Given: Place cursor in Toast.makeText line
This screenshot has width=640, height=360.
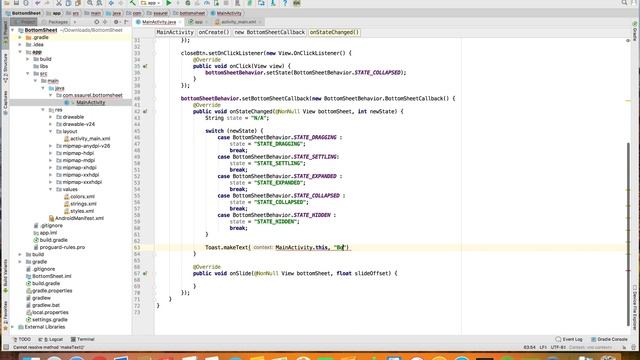Looking at the screenshot, I should (x=278, y=247).
